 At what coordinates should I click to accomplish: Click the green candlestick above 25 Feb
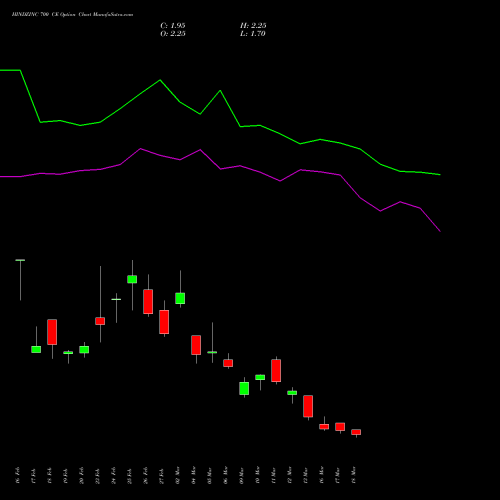coord(132,279)
